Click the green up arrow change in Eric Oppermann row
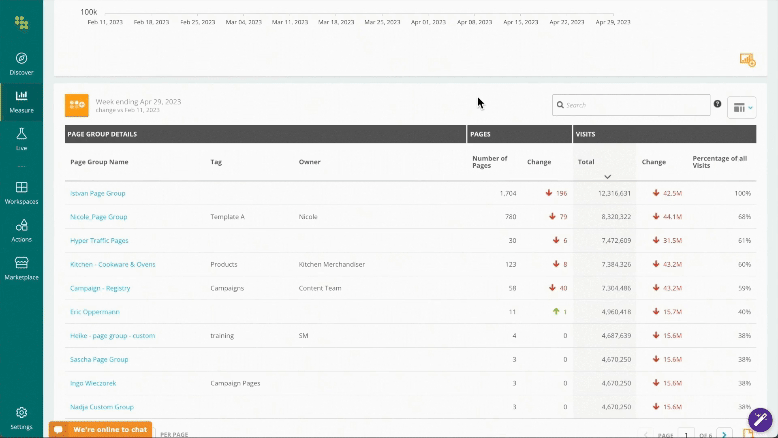The image size is (778, 438). (556, 312)
